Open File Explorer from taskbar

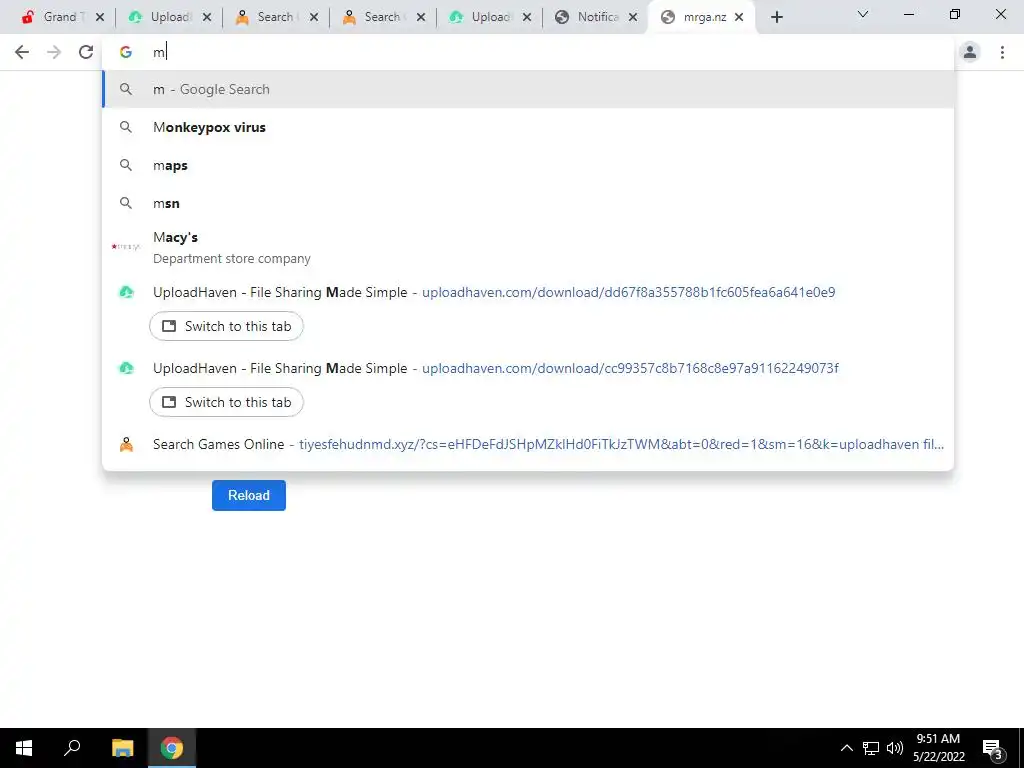tap(122, 748)
